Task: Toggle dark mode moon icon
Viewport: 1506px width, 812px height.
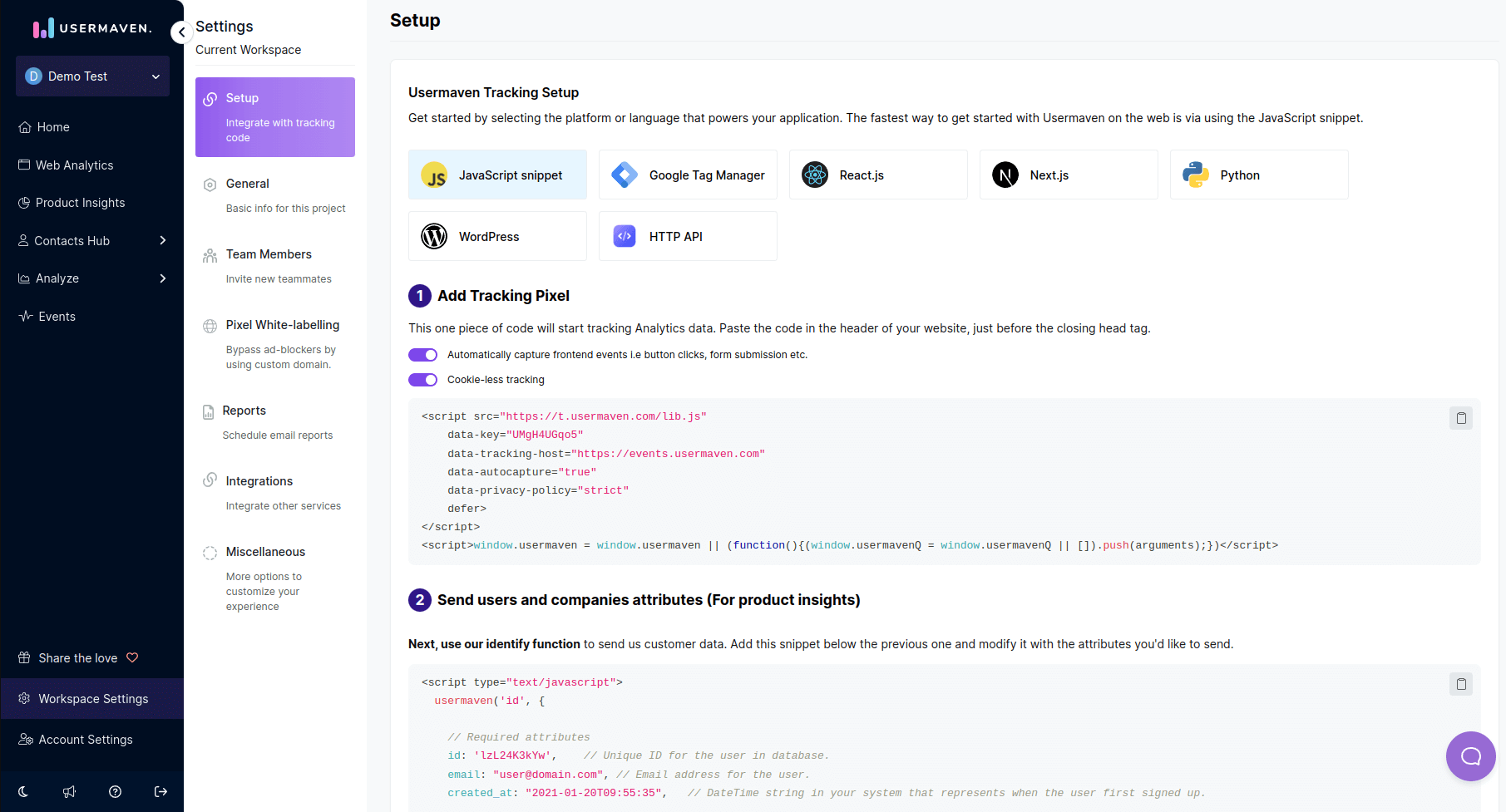Action: coord(23,791)
